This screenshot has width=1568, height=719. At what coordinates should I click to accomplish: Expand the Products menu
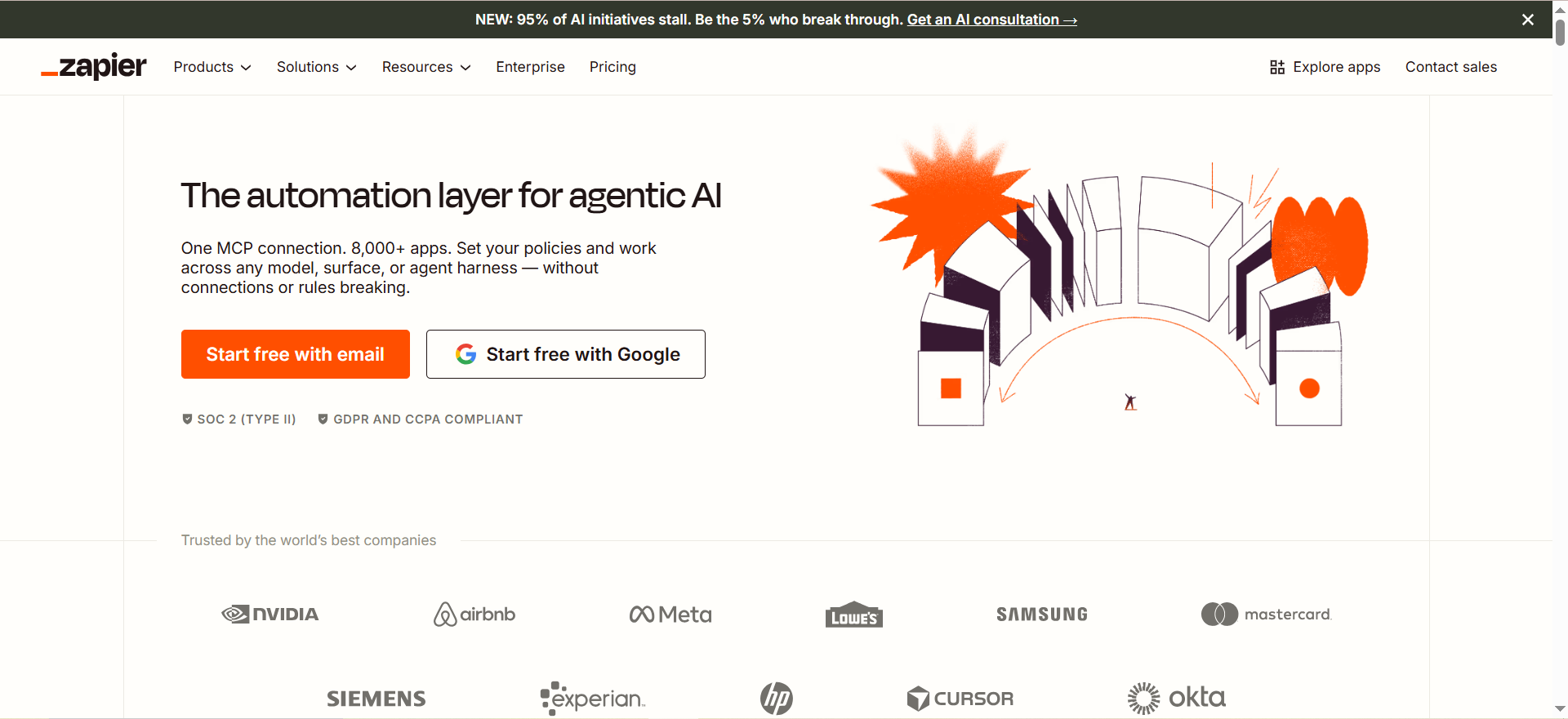click(x=212, y=67)
